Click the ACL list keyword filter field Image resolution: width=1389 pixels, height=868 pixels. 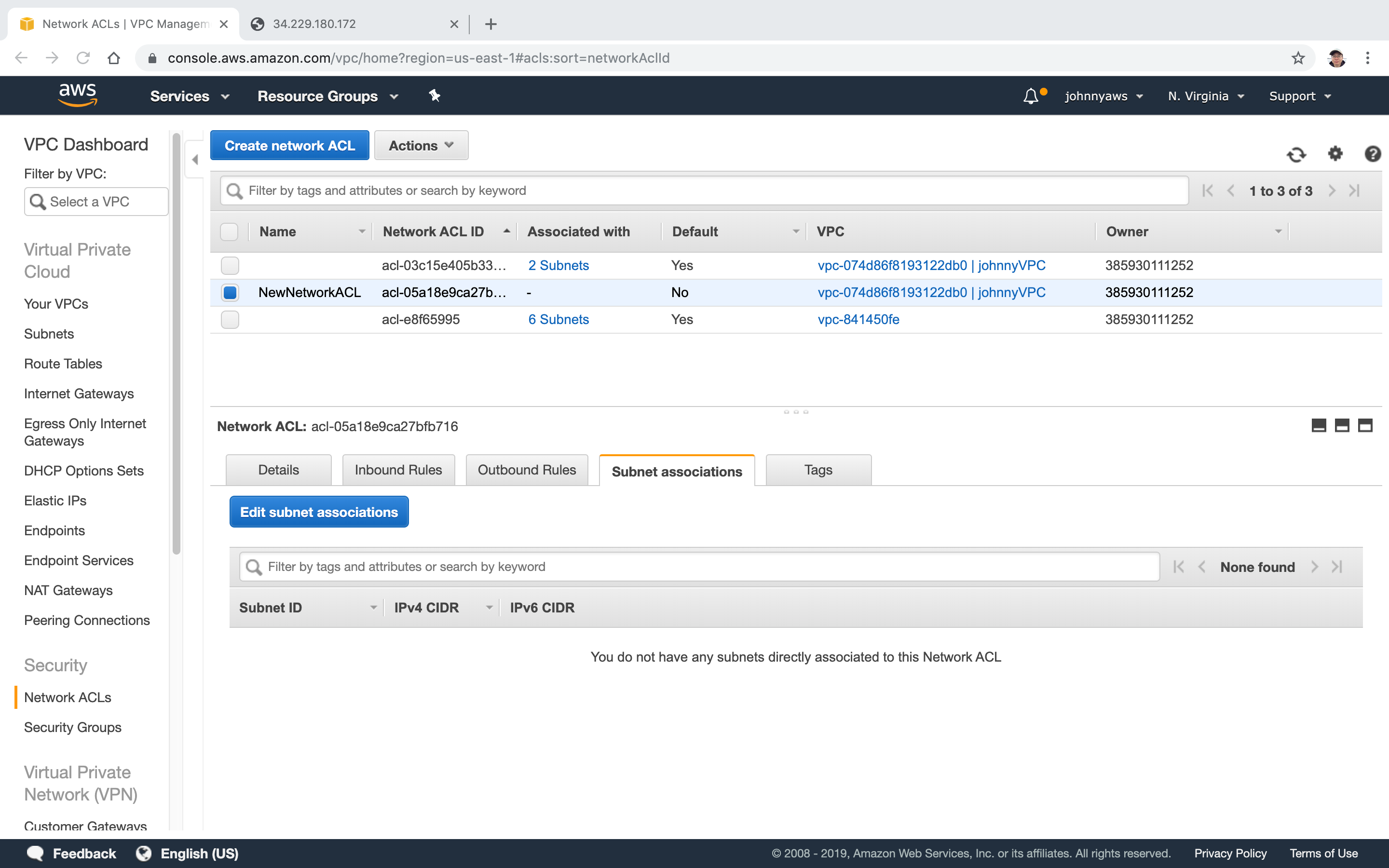click(704, 190)
